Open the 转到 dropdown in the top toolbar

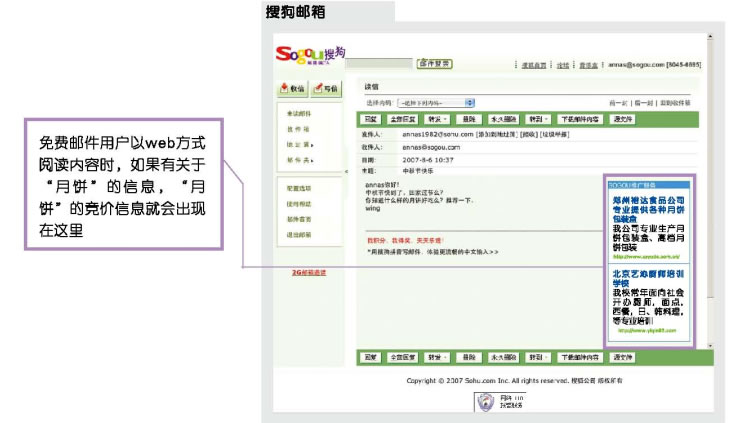coord(538,119)
